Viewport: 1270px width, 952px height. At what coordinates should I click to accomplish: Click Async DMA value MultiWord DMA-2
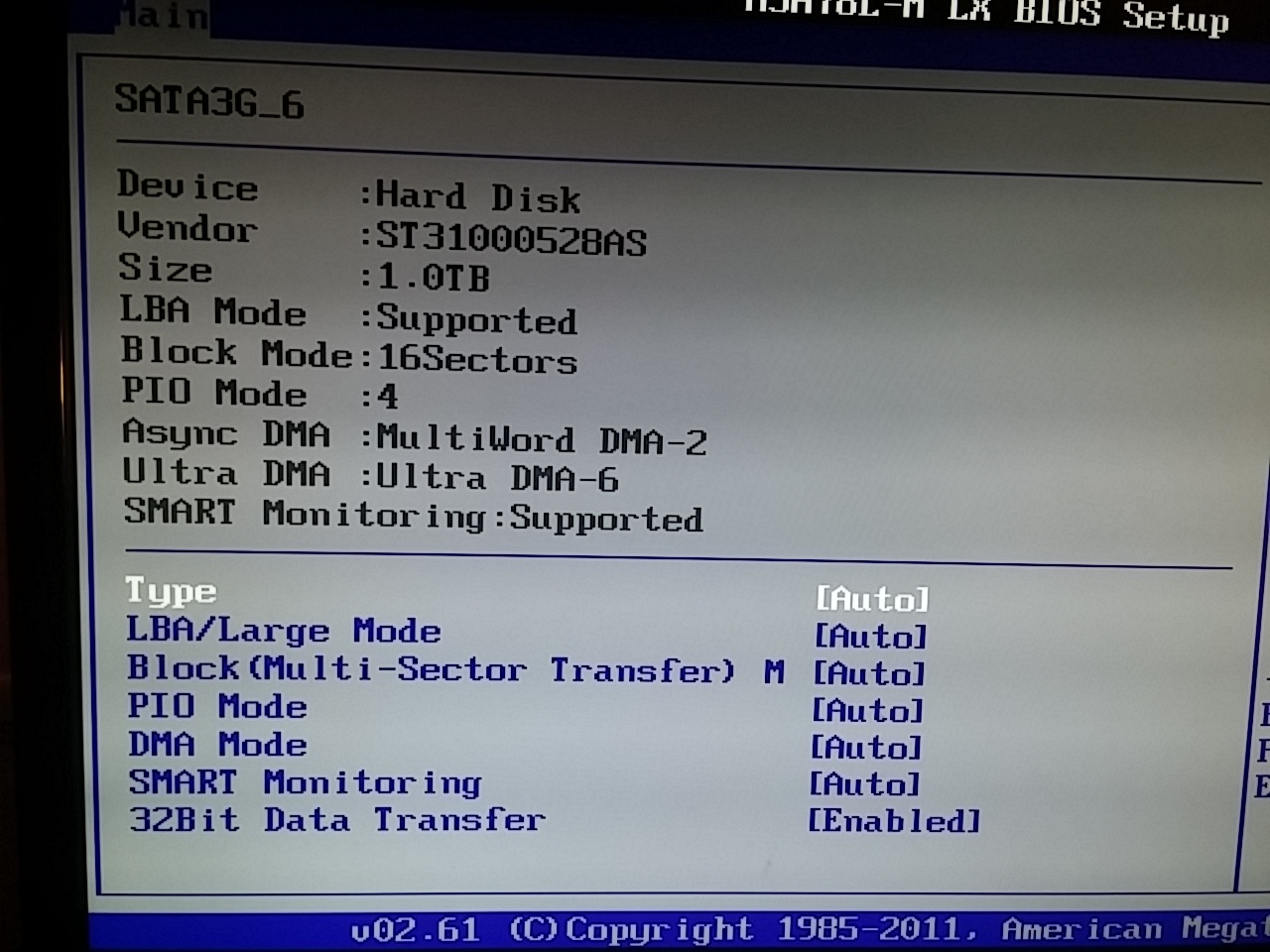[x=542, y=439]
